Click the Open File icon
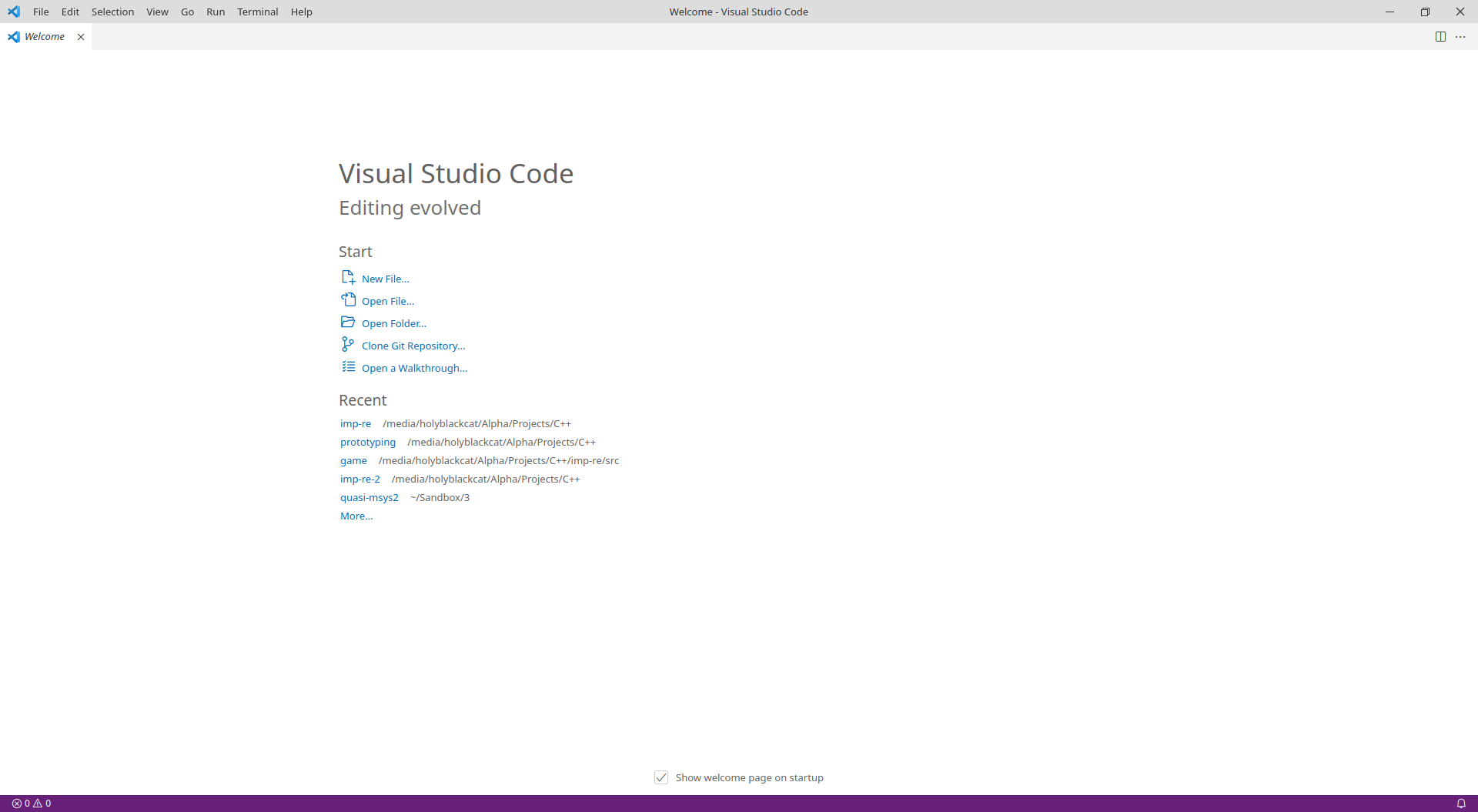Image resolution: width=1478 pixels, height=812 pixels. [348, 299]
